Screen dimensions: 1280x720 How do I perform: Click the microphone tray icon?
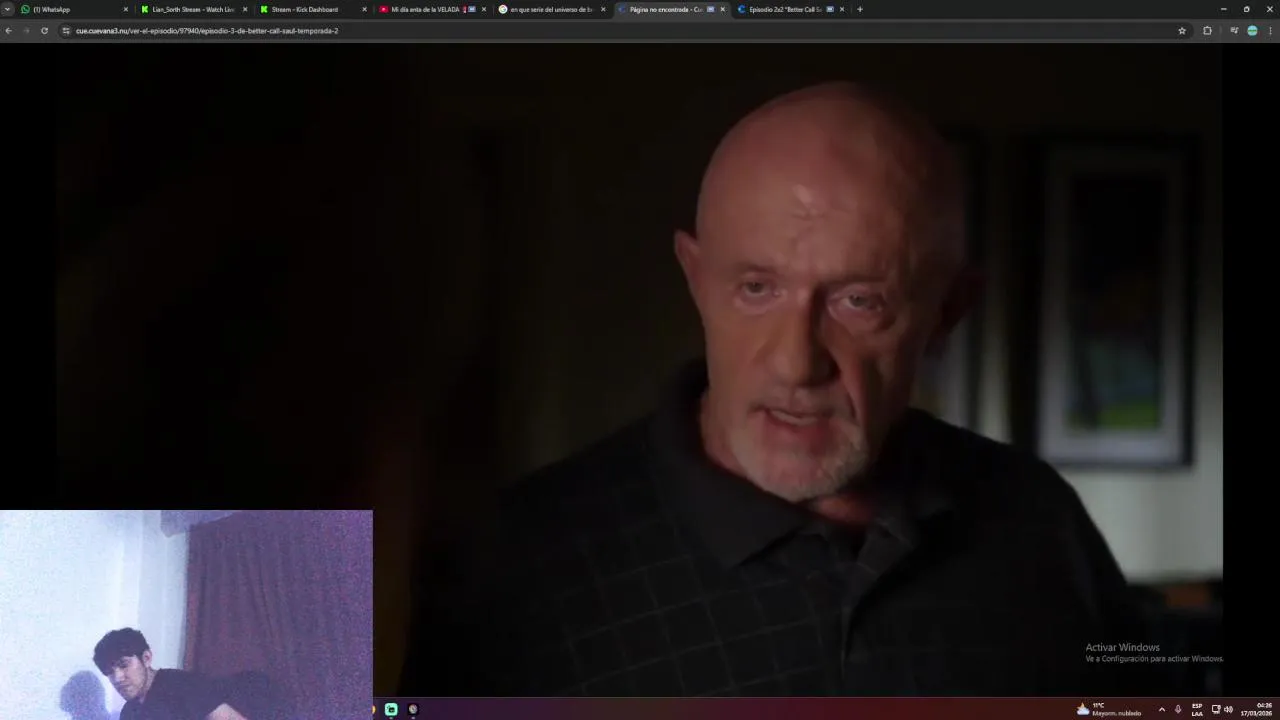[1178, 709]
